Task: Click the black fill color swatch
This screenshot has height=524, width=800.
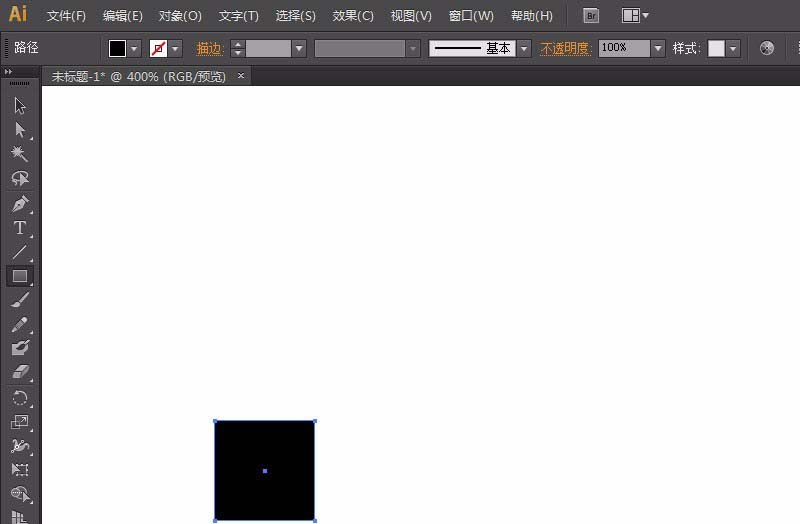Action: pyautogui.click(x=117, y=49)
